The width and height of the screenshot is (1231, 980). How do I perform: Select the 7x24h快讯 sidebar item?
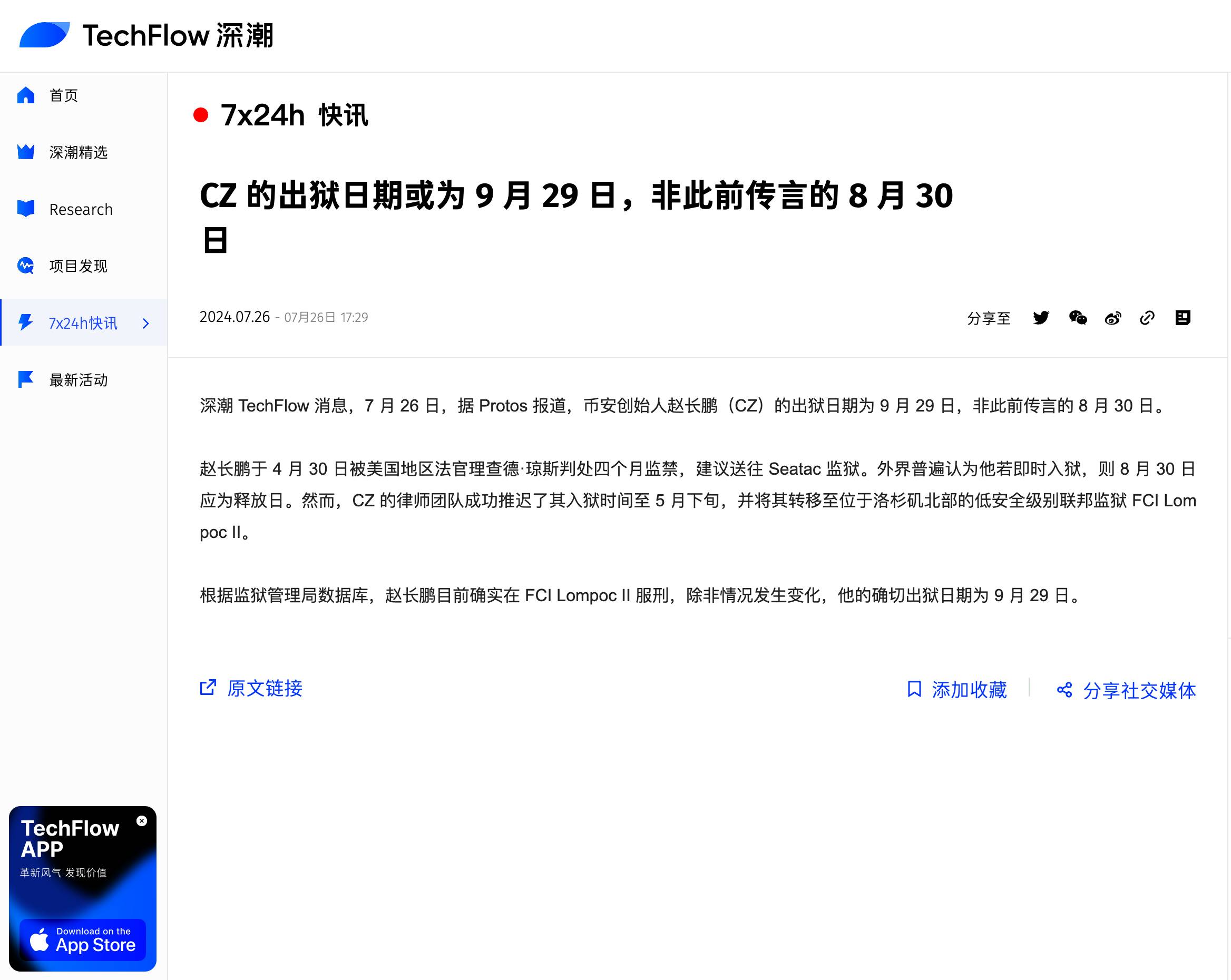[x=83, y=322]
